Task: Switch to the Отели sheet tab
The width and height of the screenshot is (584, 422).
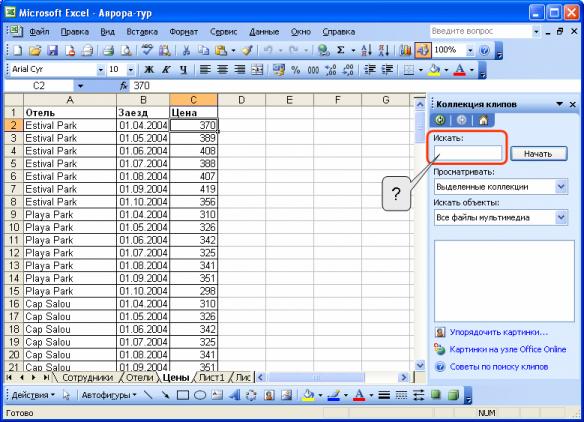Action: (139, 377)
